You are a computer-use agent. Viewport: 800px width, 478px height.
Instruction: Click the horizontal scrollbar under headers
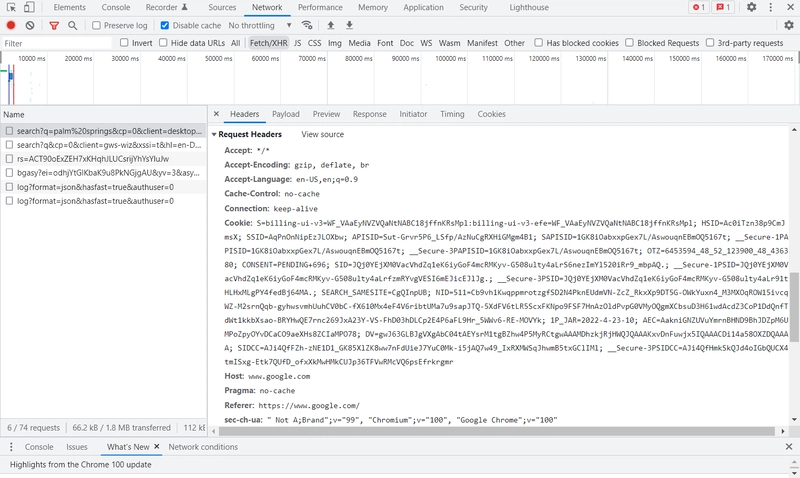496,431
